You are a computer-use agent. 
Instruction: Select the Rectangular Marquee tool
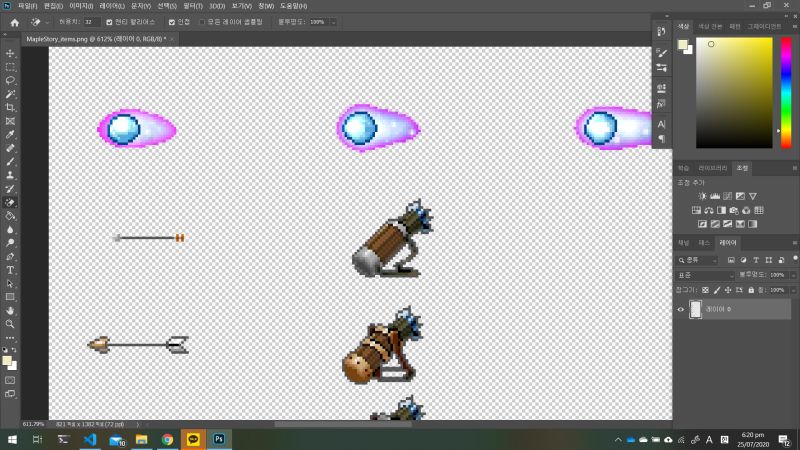coord(10,67)
